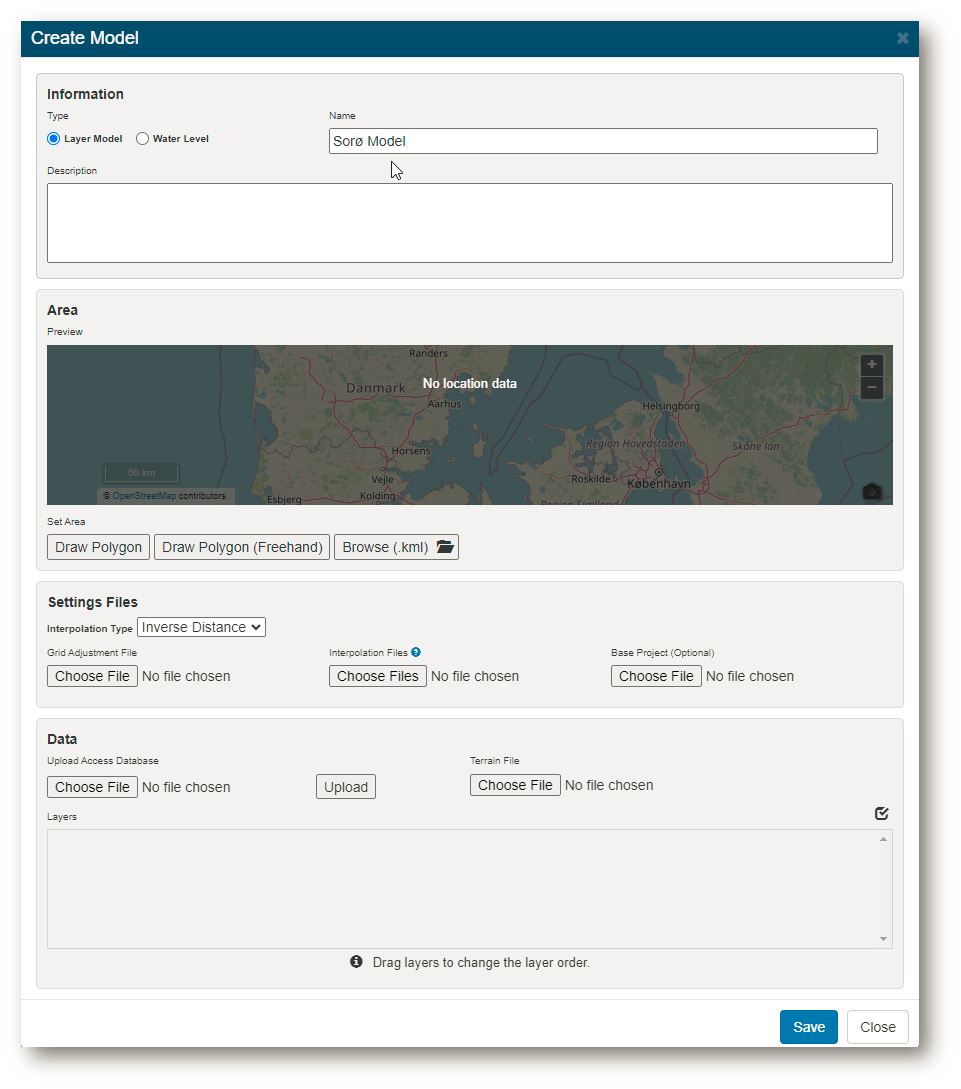Click the Upload button
The width and height of the screenshot is (961, 1089).
[x=346, y=787]
